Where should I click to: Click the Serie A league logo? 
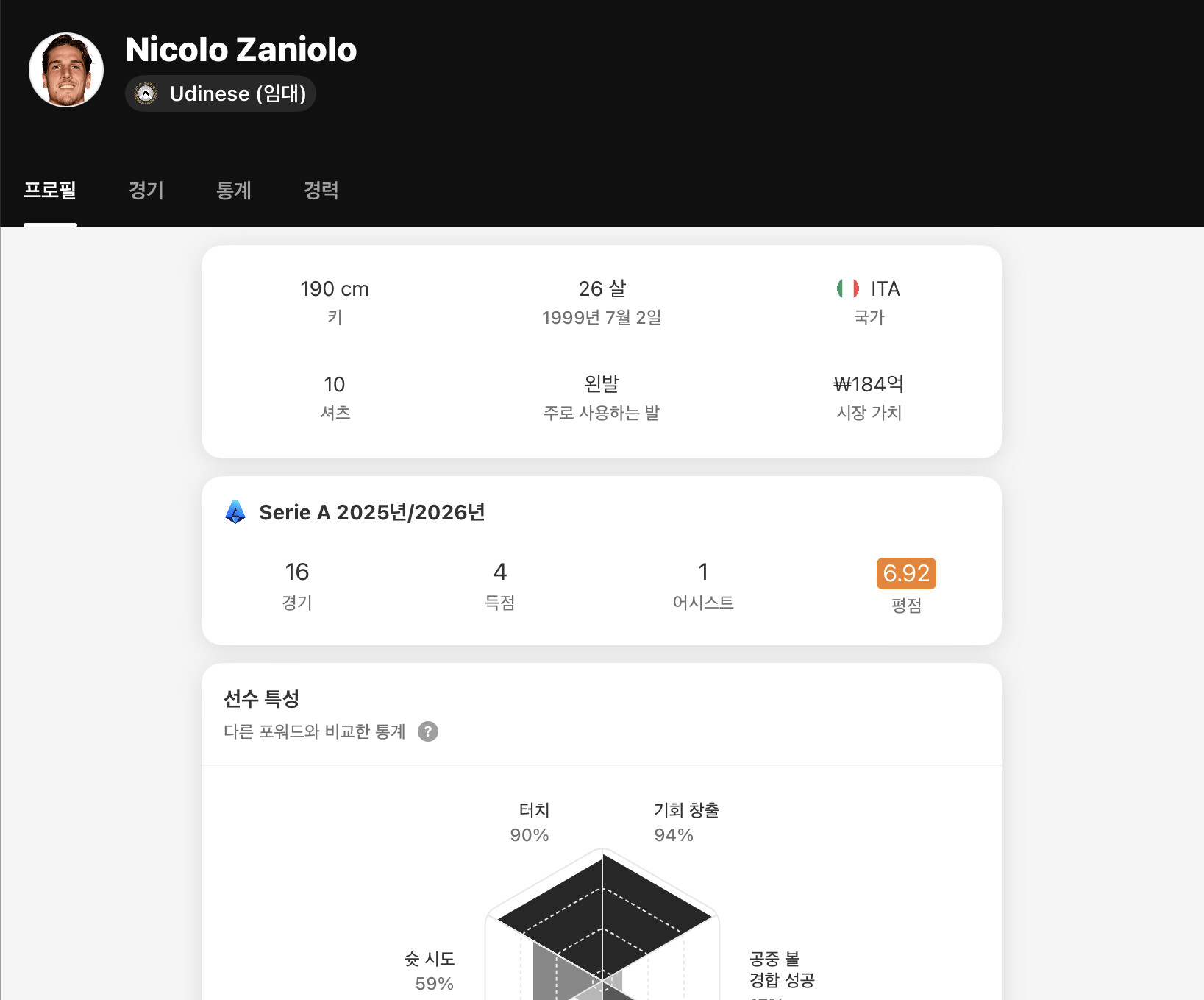235,512
